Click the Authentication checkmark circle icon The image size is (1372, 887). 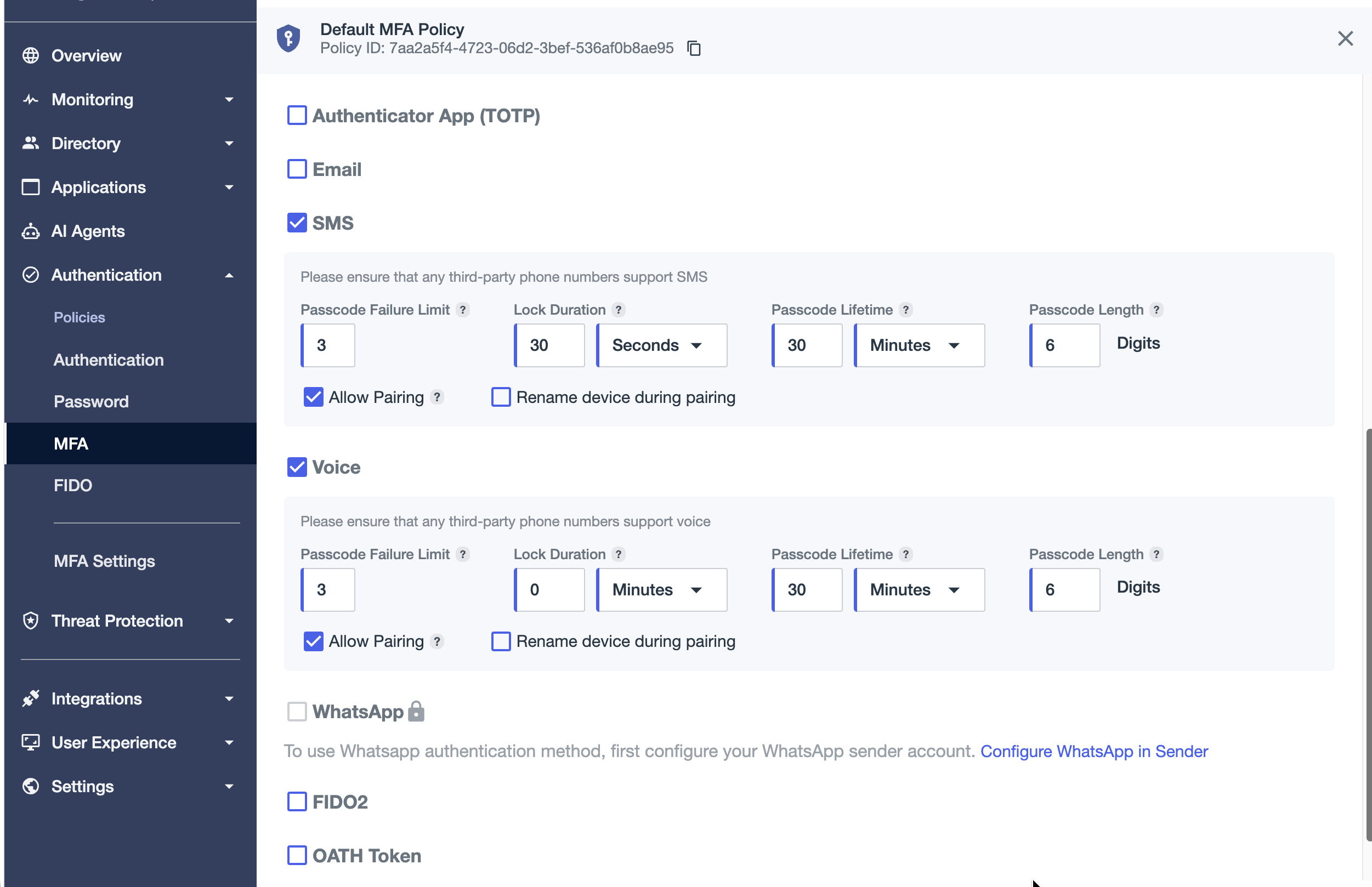click(31, 275)
